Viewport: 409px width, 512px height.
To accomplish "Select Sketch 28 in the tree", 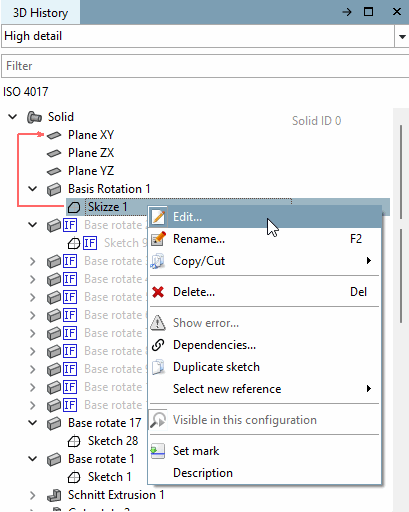I will click(113, 441).
